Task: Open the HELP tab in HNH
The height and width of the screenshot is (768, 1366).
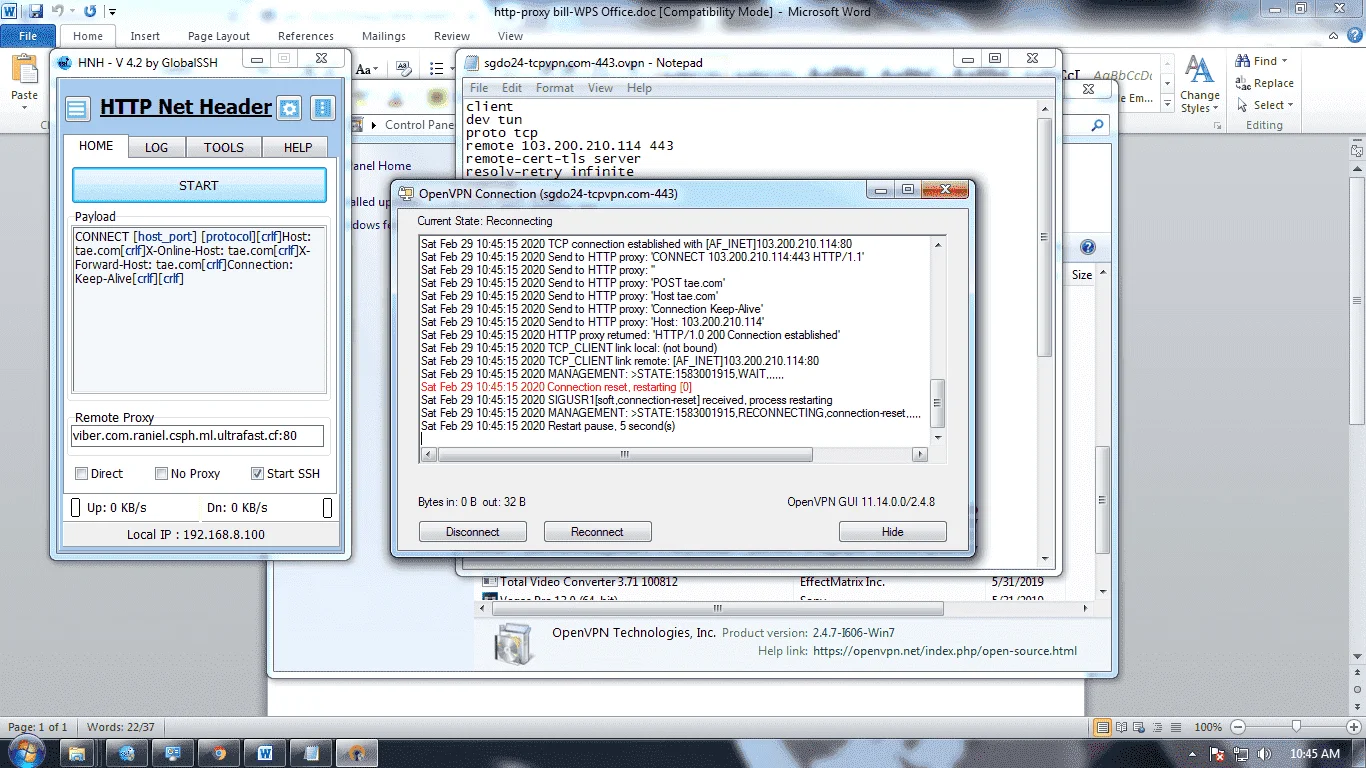Action: (298, 147)
